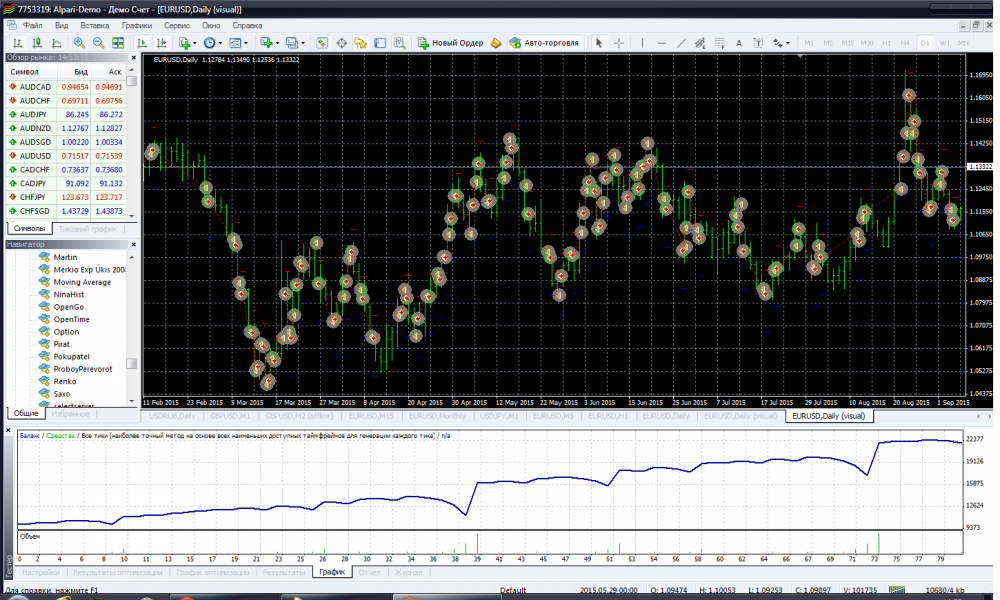Select the crosshair cursor tool
Viewport: 1000px width, 600px height.
coord(619,43)
